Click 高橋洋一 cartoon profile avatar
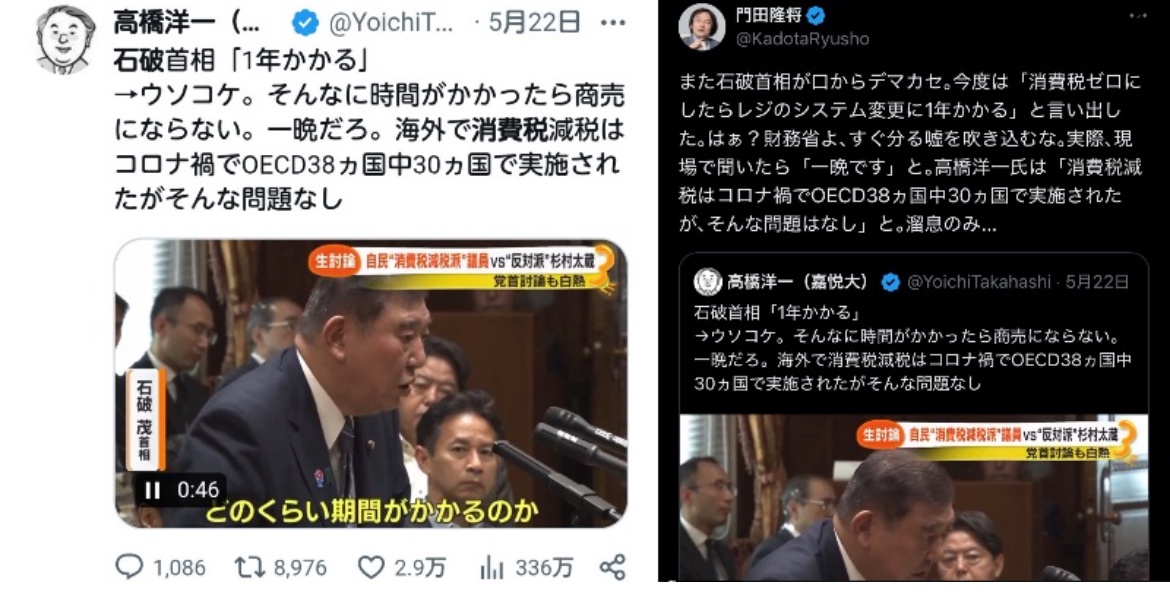Screen dimensions: 1170x593 click(66, 40)
